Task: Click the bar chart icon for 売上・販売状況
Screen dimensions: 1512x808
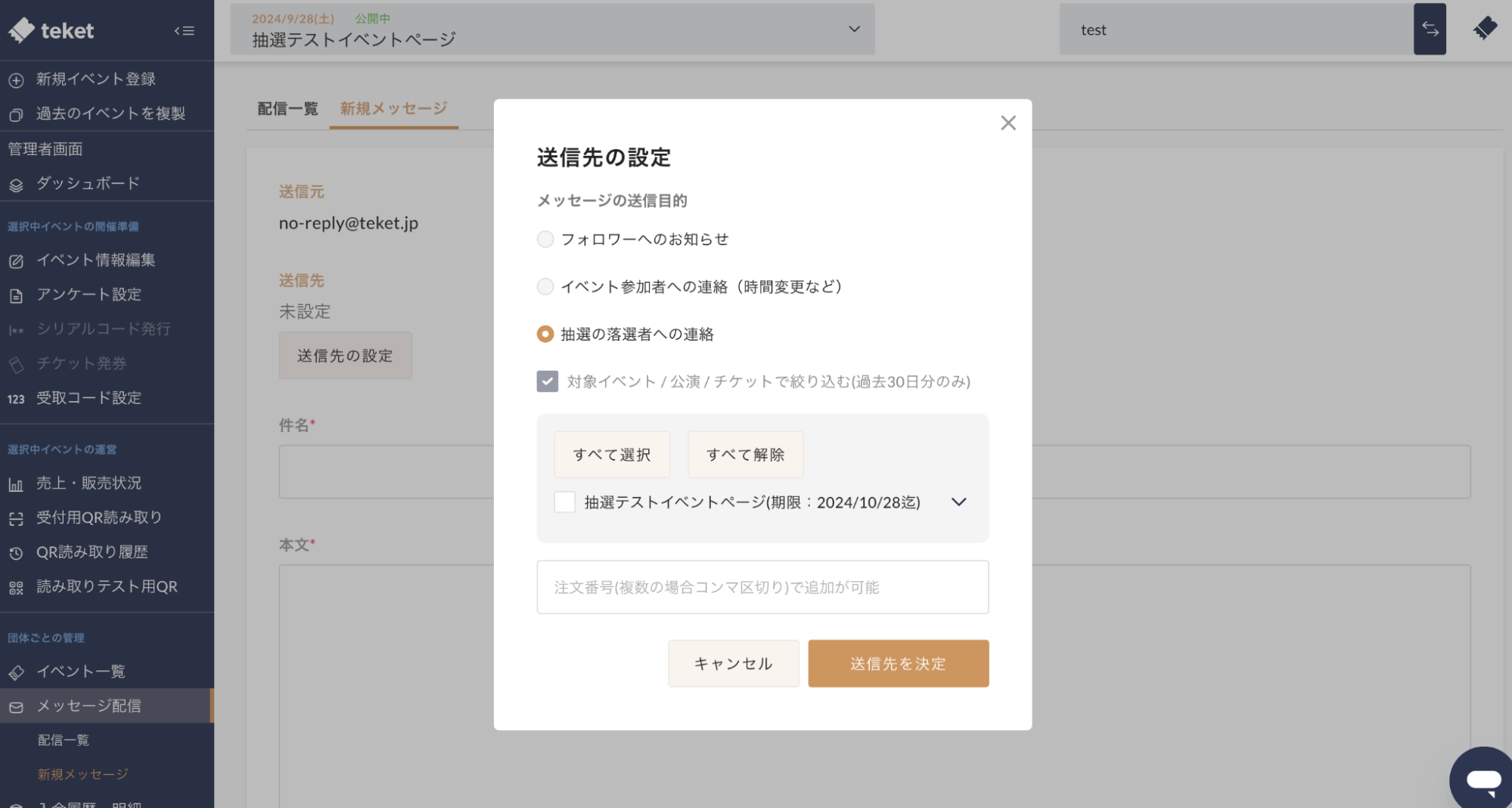Action: click(x=16, y=484)
